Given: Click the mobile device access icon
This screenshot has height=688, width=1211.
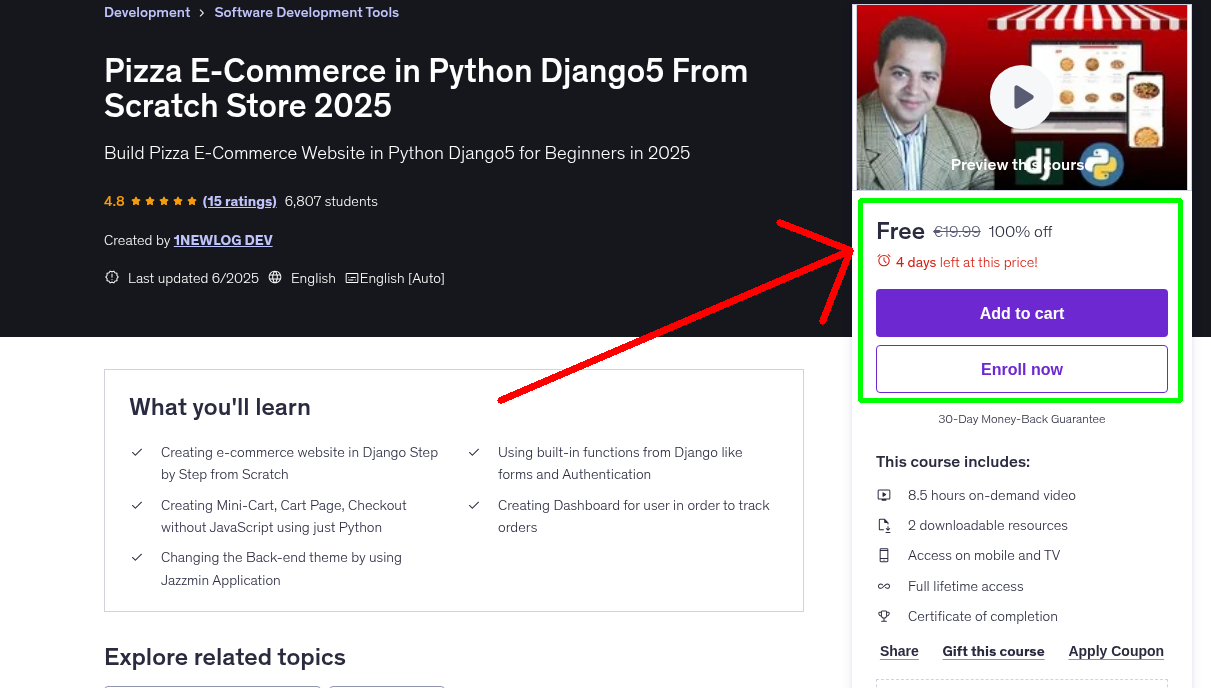Looking at the screenshot, I should (x=884, y=555).
